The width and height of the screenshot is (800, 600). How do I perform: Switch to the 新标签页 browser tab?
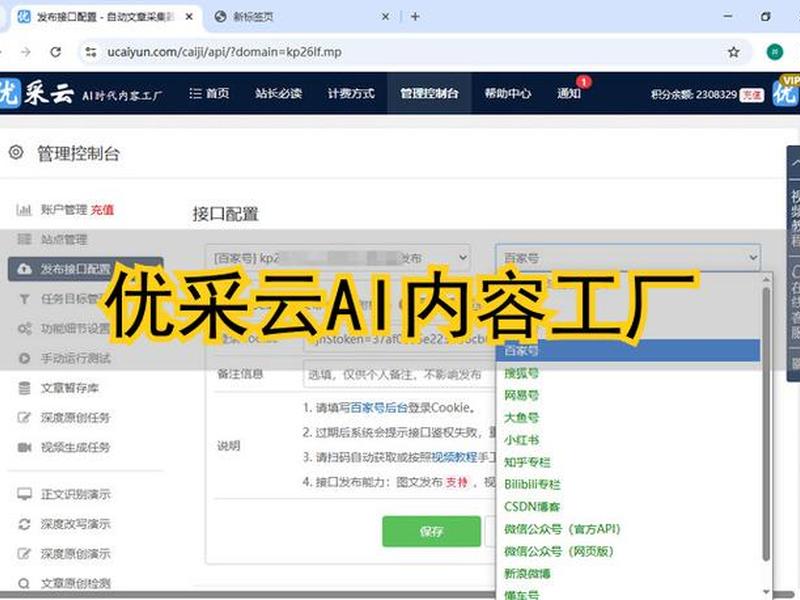pos(301,17)
